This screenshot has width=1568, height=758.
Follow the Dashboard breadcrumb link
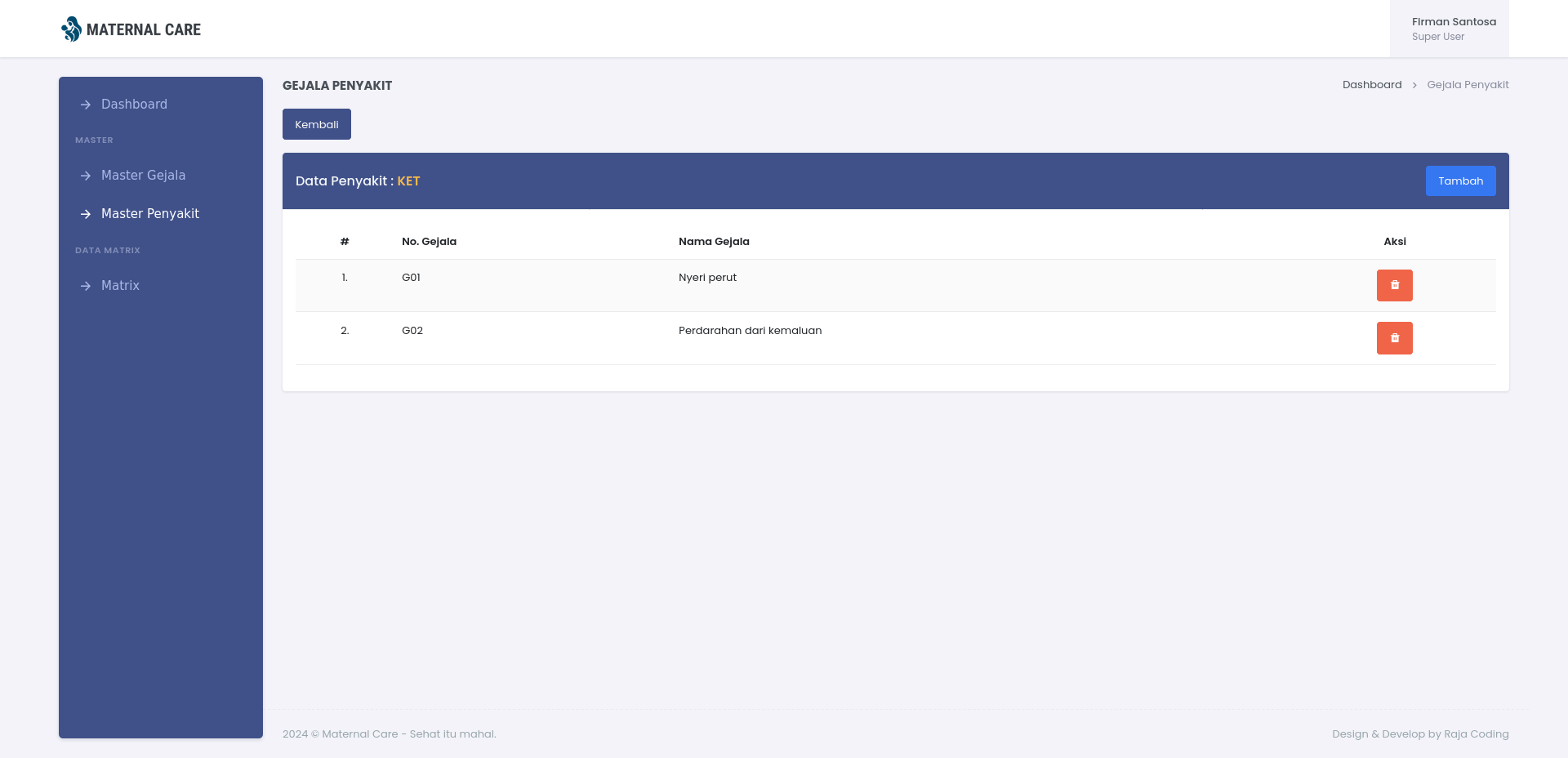[1372, 85]
